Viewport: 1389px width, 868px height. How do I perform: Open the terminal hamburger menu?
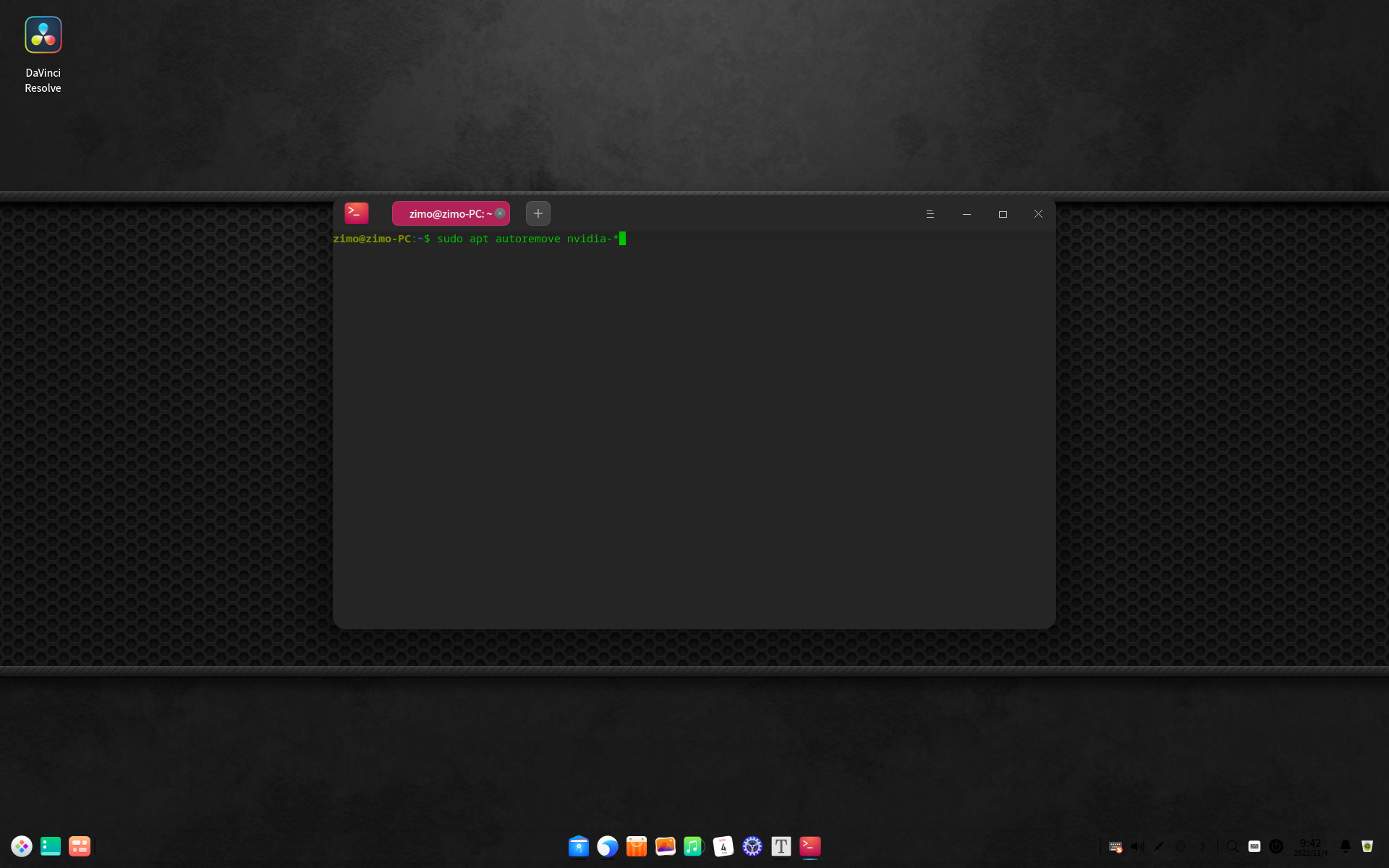[930, 214]
